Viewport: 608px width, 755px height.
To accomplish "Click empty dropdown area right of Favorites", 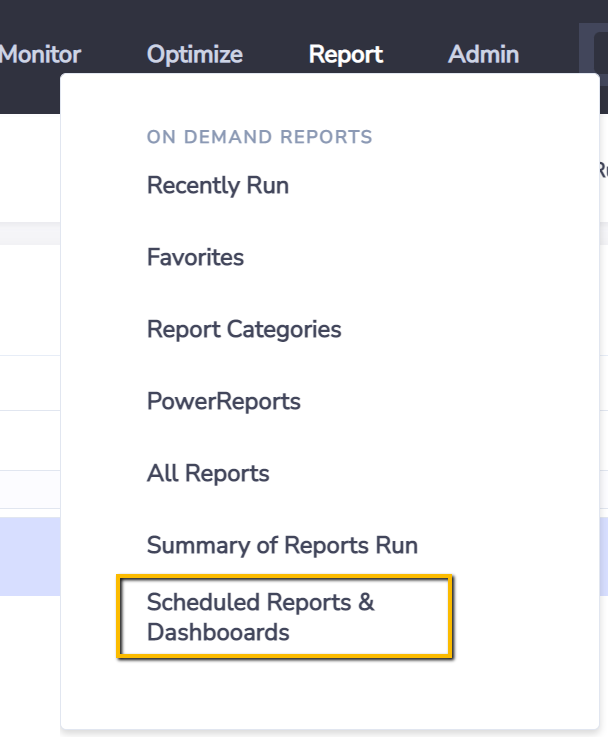I will (x=421, y=257).
